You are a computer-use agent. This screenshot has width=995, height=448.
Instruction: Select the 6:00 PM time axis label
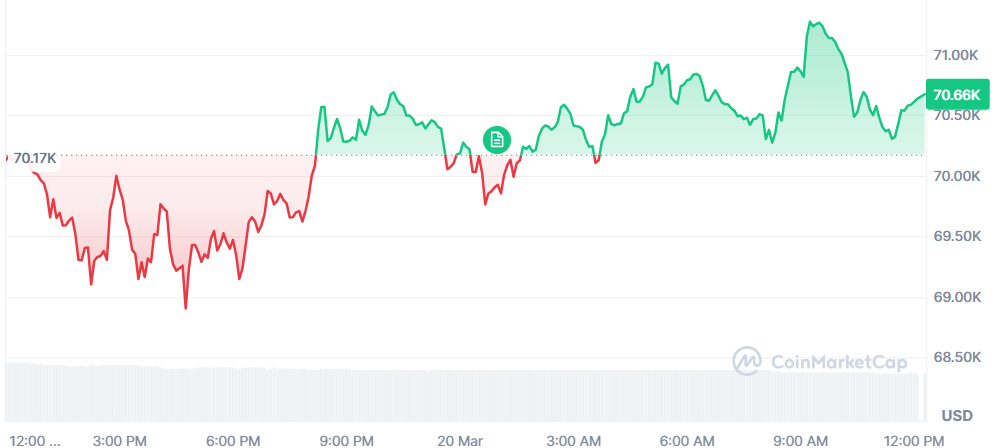[x=236, y=440]
